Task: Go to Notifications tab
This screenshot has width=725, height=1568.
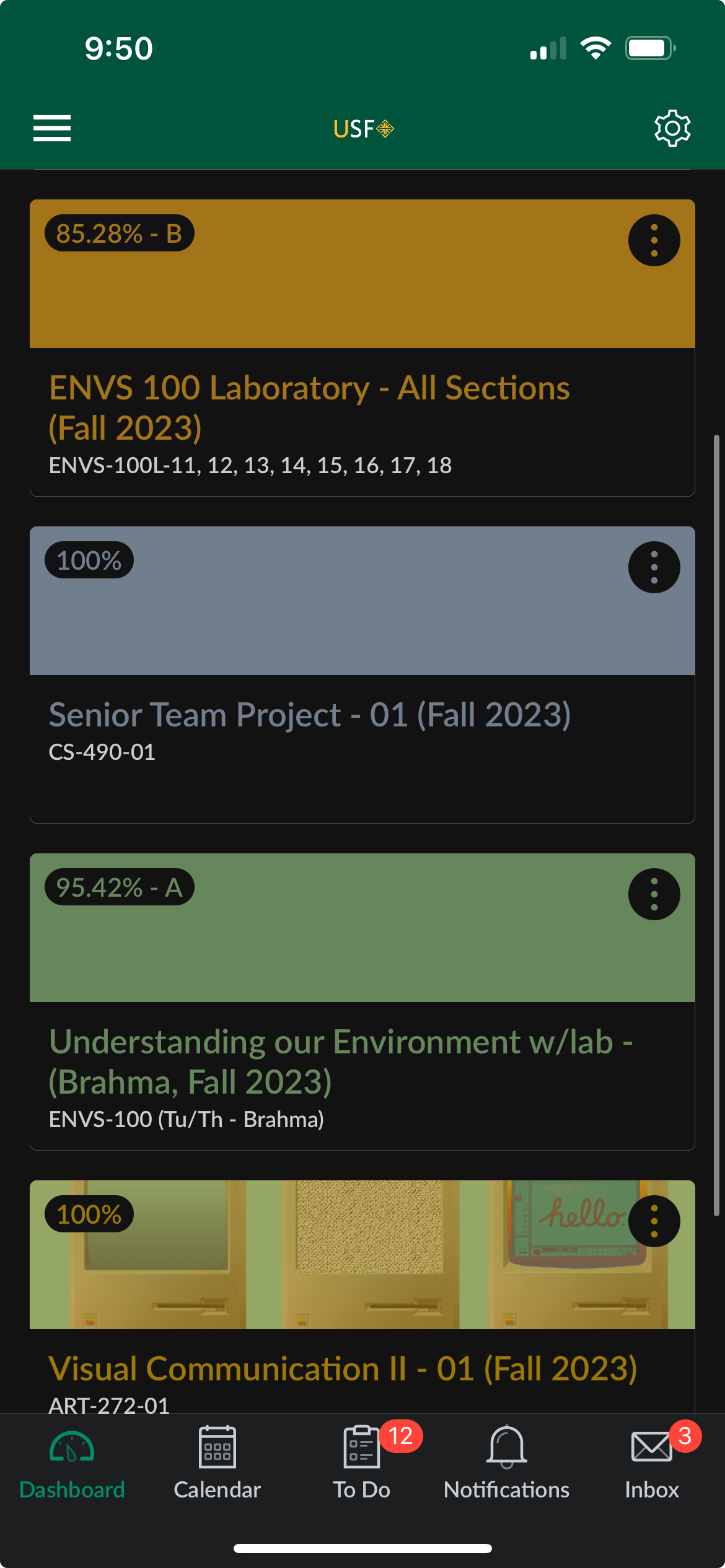Action: coord(507,1462)
